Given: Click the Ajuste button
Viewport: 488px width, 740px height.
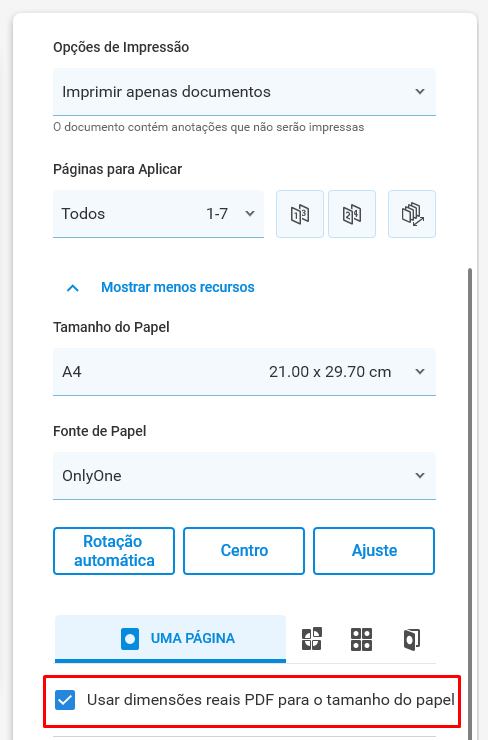Looking at the screenshot, I should pyautogui.click(x=374, y=551).
